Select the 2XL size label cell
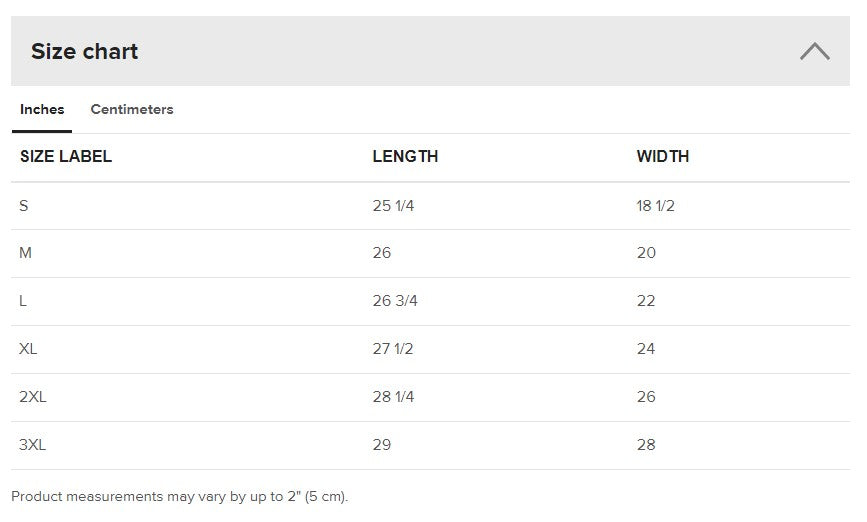867x522 pixels. 33,397
